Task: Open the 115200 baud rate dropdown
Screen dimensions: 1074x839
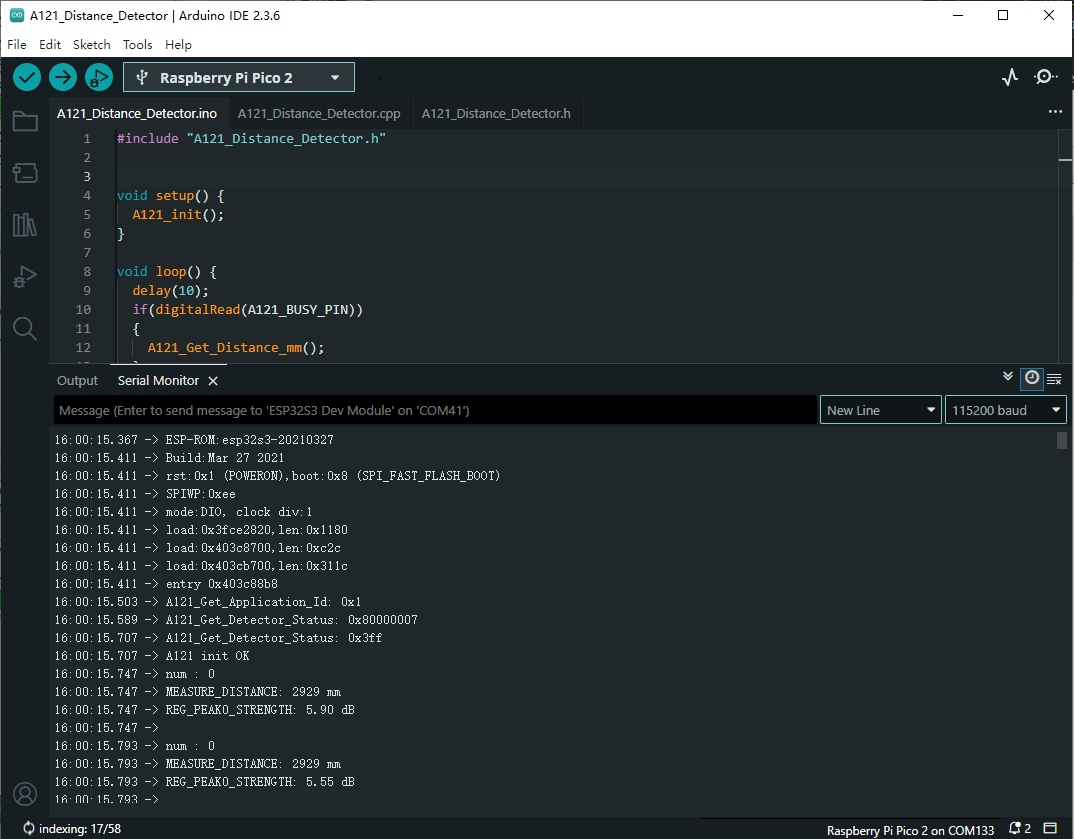Action: [x=1005, y=410]
